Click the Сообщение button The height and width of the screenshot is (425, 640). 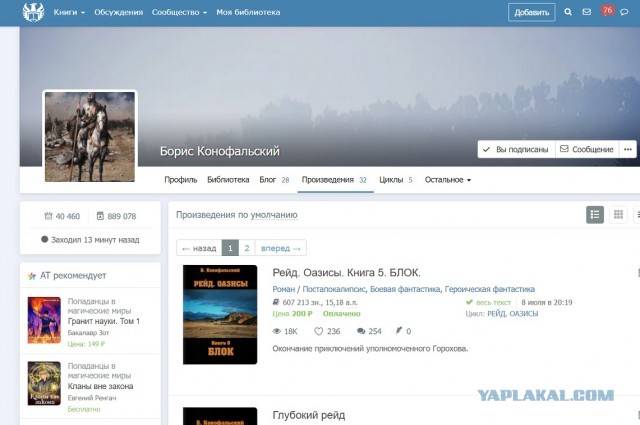(587, 149)
